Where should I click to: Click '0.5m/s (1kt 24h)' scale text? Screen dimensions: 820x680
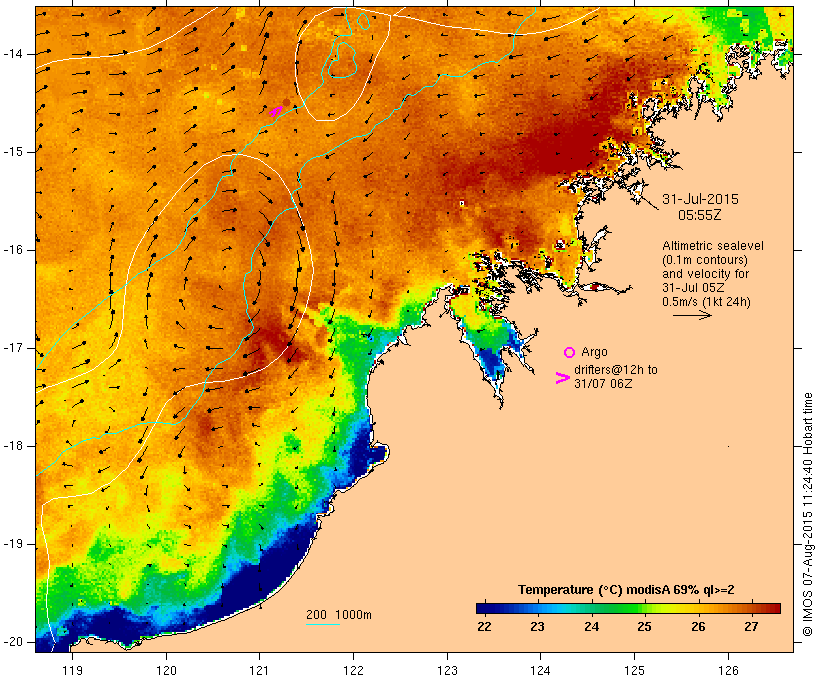(706, 302)
